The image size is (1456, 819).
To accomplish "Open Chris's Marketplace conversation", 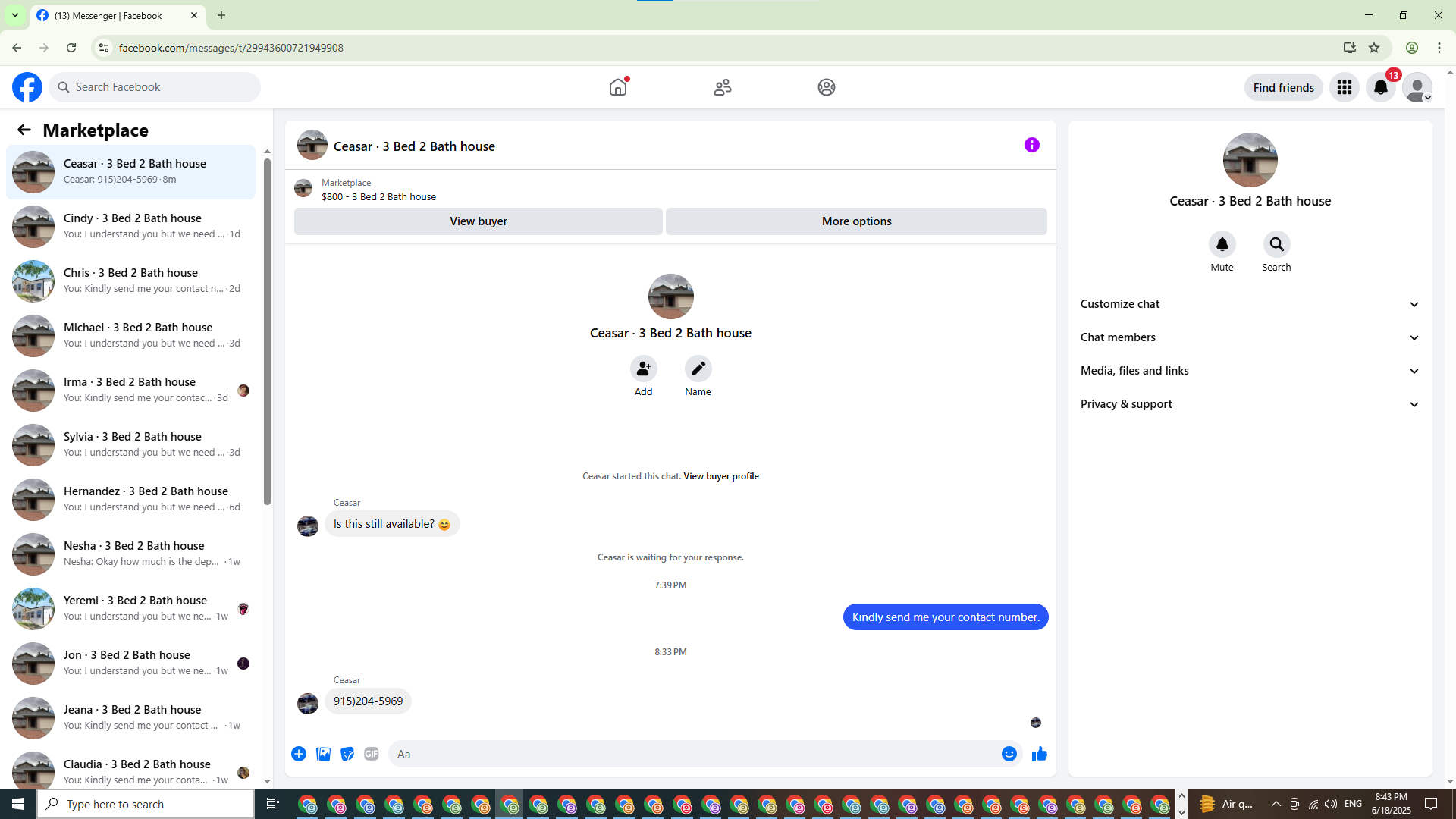I will pos(130,281).
